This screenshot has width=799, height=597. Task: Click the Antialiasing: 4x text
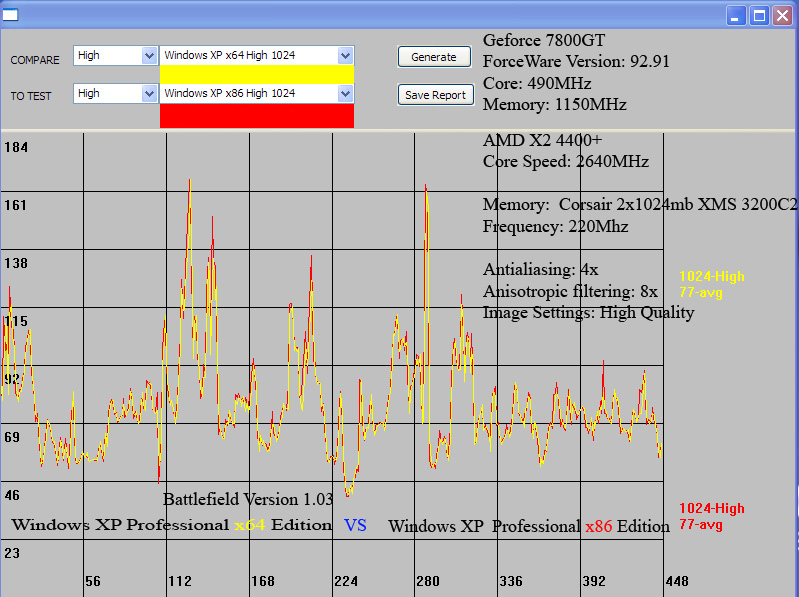point(541,269)
